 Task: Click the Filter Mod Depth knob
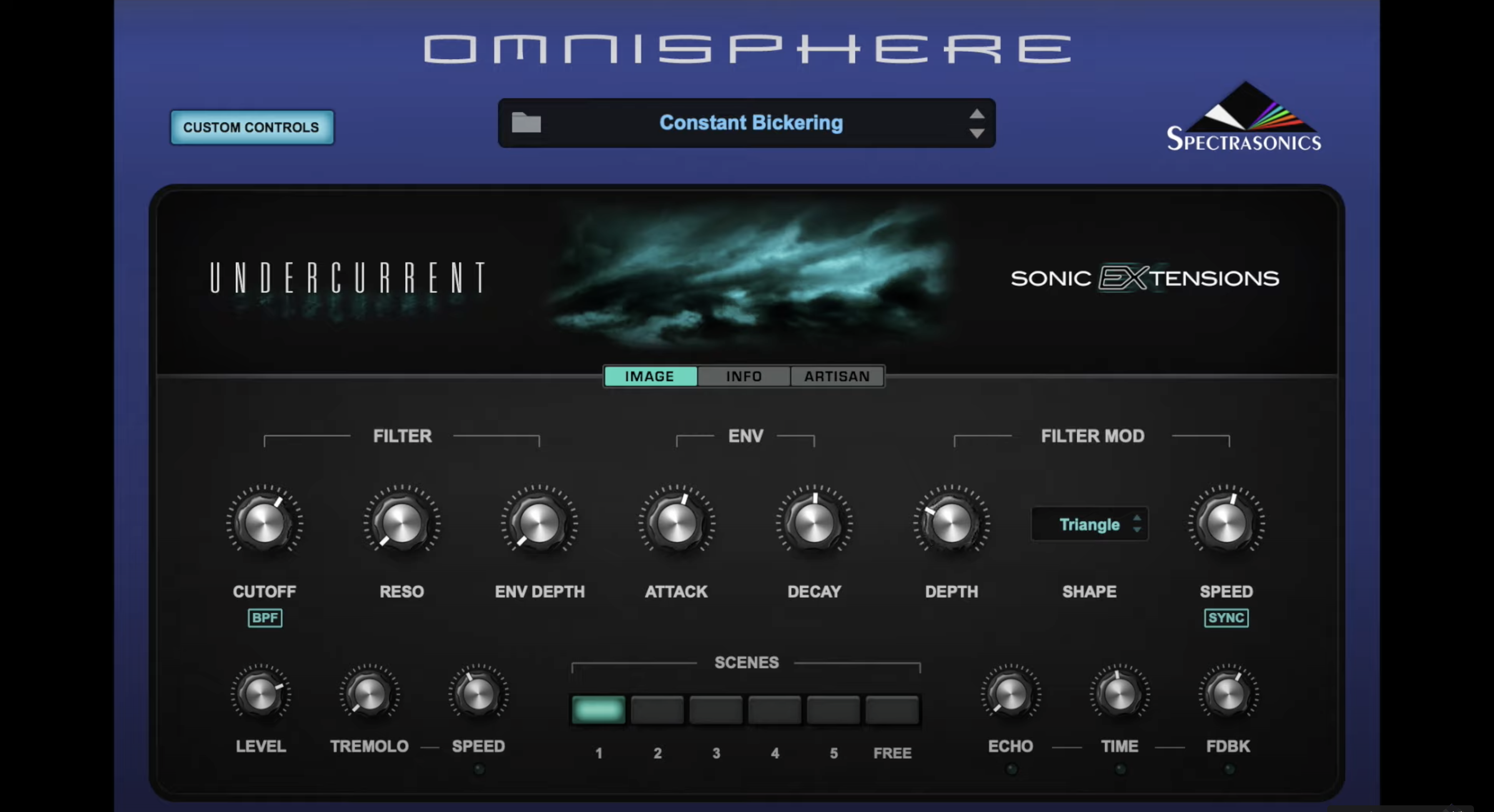(x=952, y=523)
